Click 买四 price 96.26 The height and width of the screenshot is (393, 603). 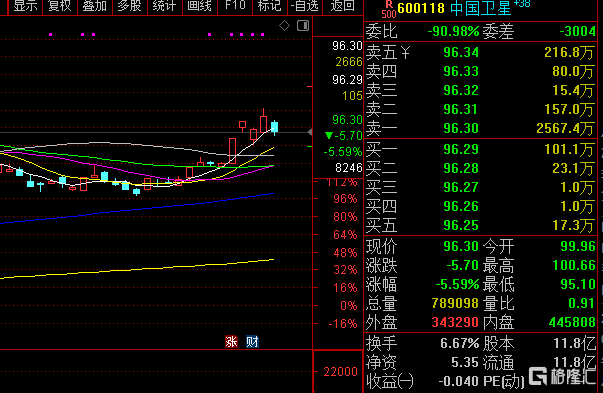[x=461, y=206]
